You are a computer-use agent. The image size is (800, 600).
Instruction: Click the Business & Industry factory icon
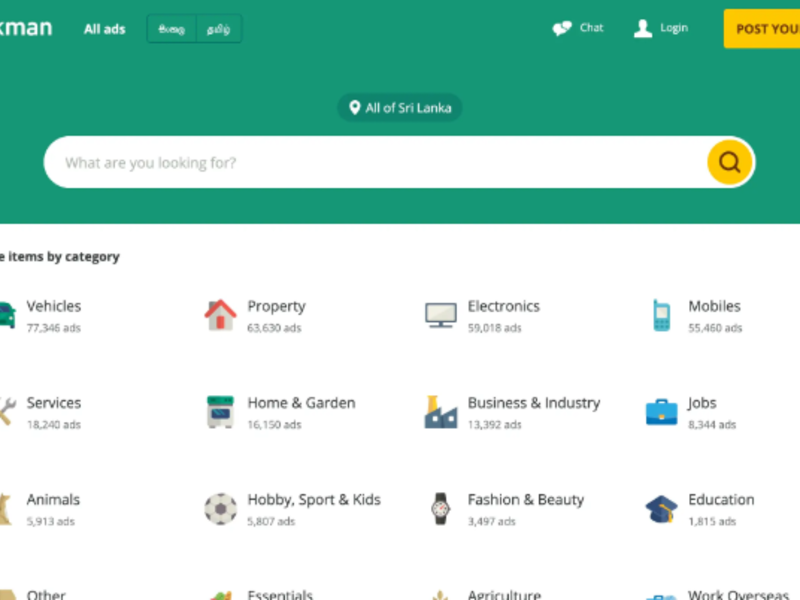pos(440,411)
